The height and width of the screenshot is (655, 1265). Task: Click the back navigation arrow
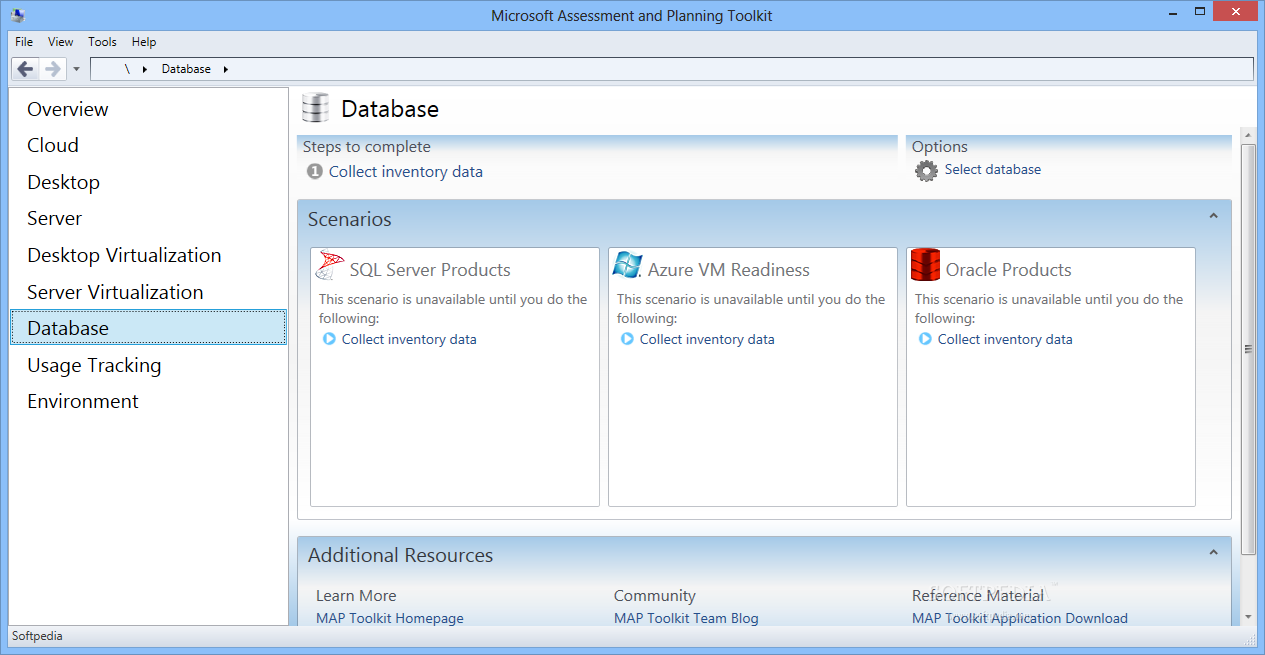[x=25, y=69]
